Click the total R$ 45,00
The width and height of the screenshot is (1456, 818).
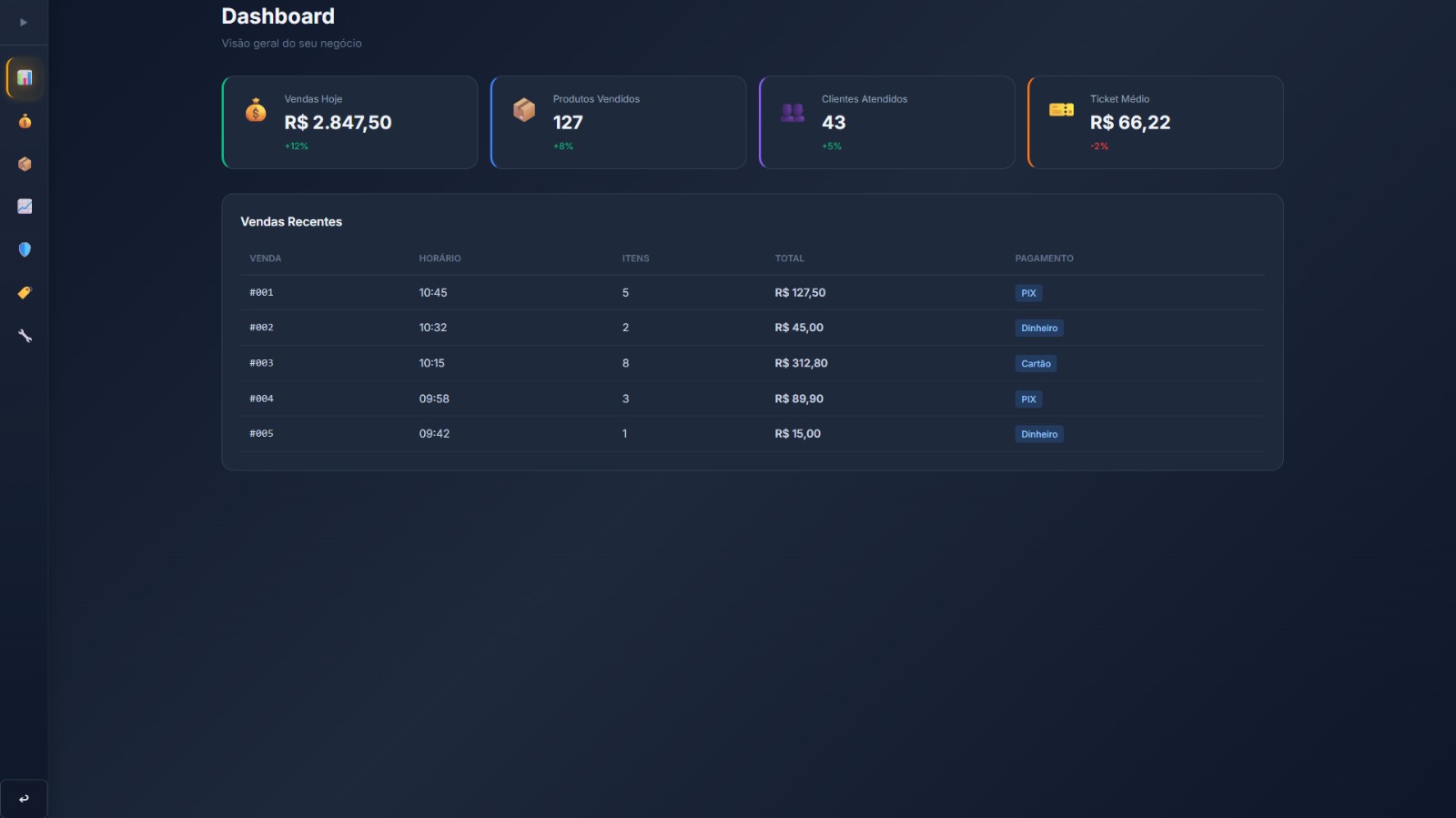799,328
